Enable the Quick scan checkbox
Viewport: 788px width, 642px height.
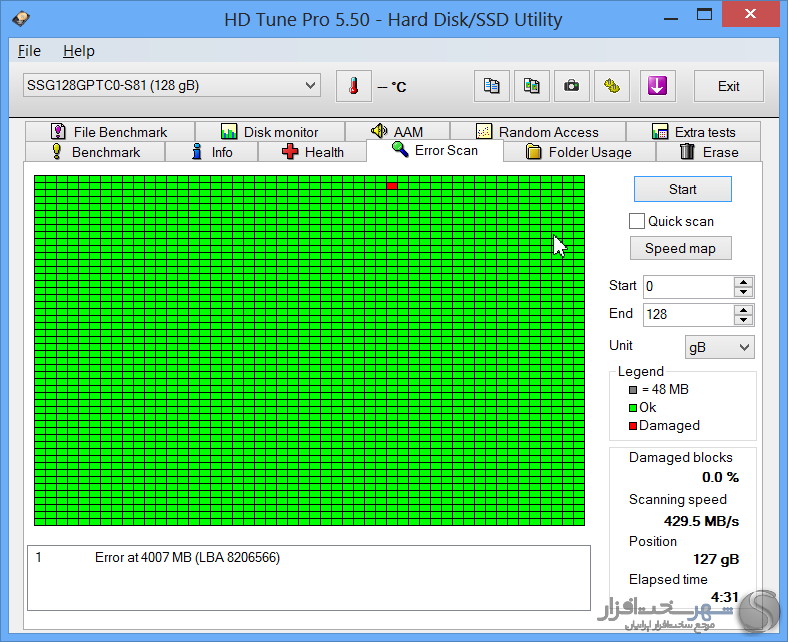pos(637,221)
